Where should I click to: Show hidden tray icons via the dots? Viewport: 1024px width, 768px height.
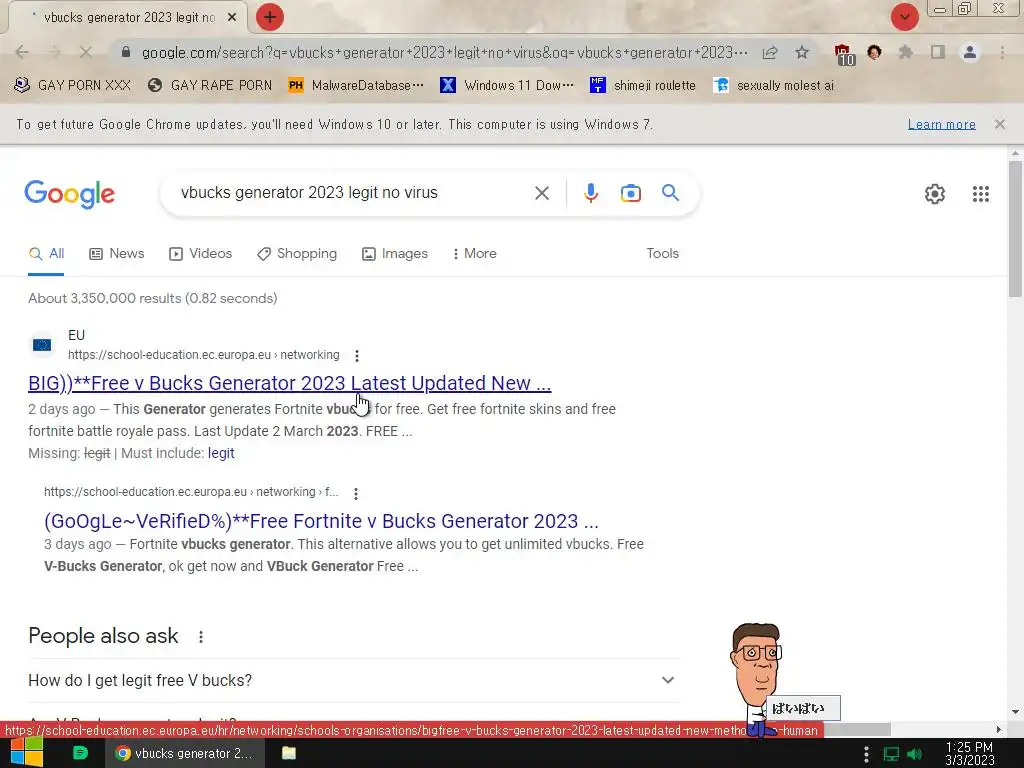pos(866,754)
